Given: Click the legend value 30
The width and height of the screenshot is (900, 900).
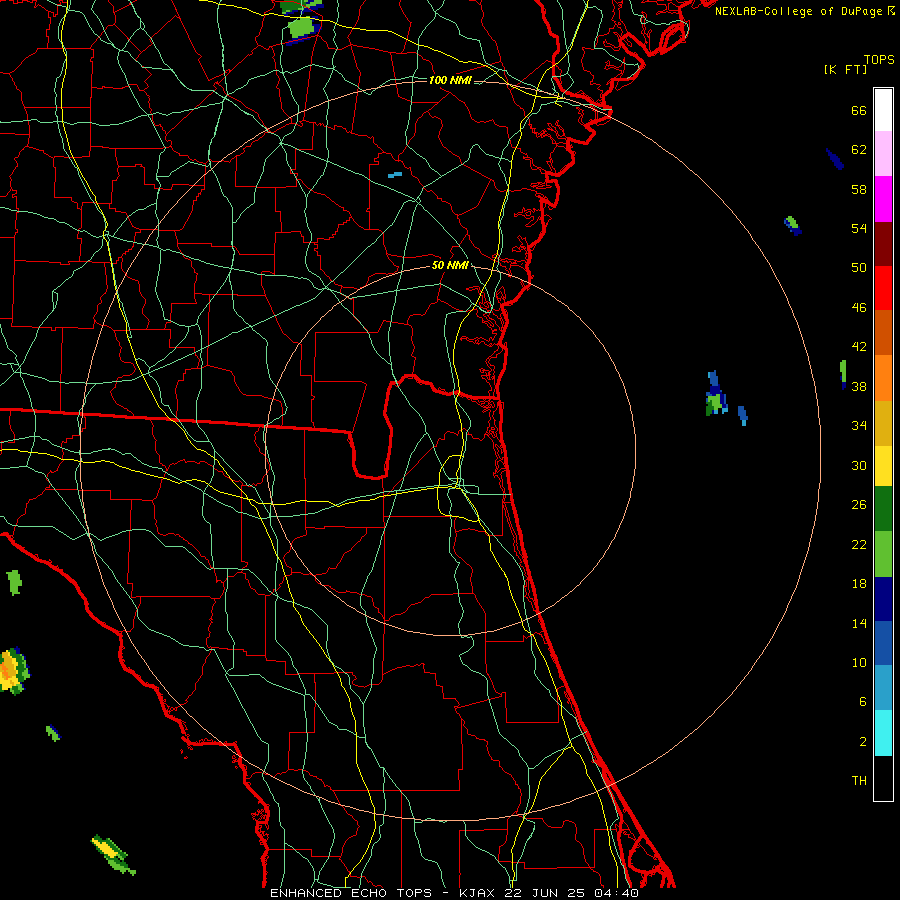Looking at the screenshot, I should click(x=859, y=465).
